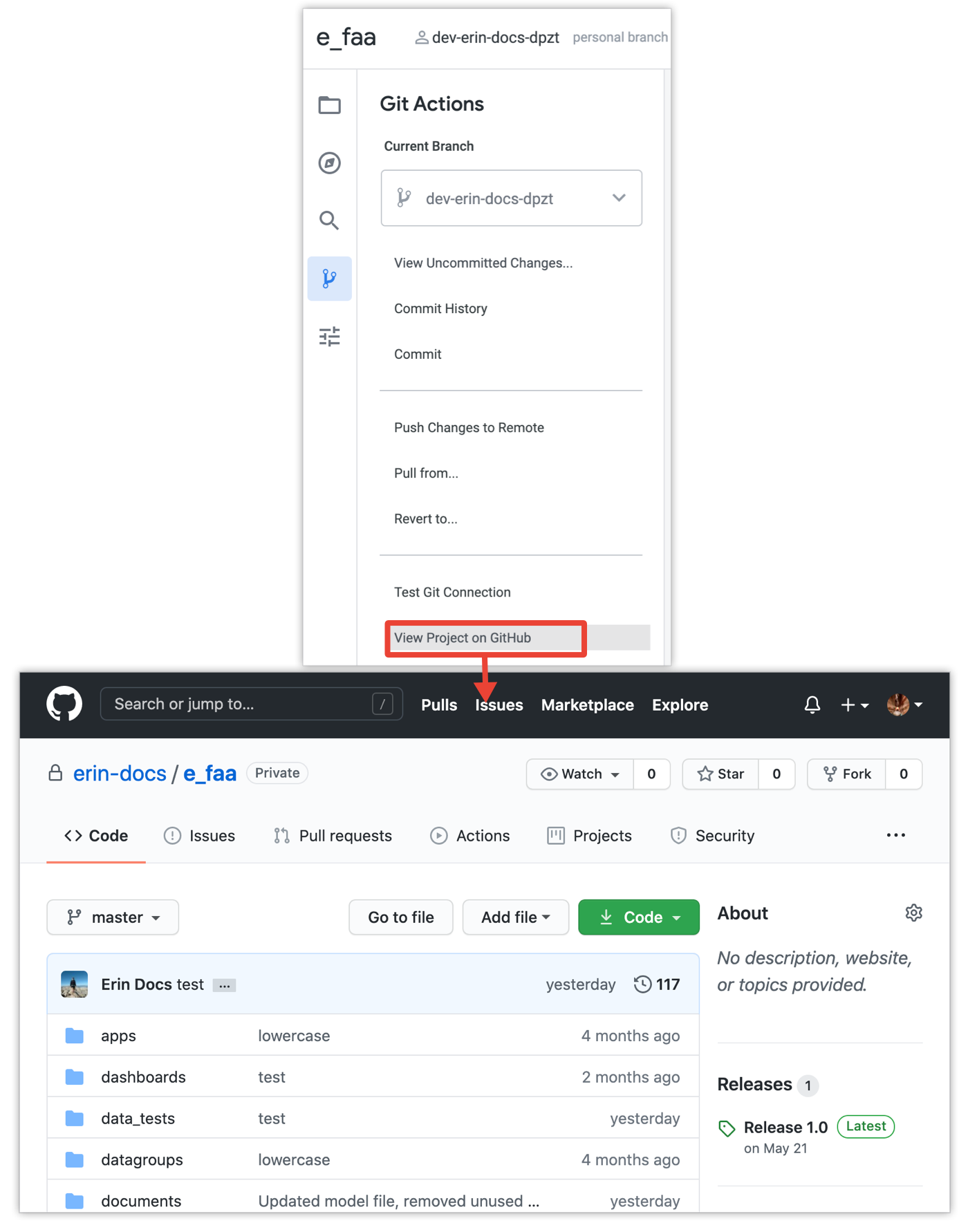Switch to the Pull requests tab
The image size is (968, 1232).
coord(333,836)
